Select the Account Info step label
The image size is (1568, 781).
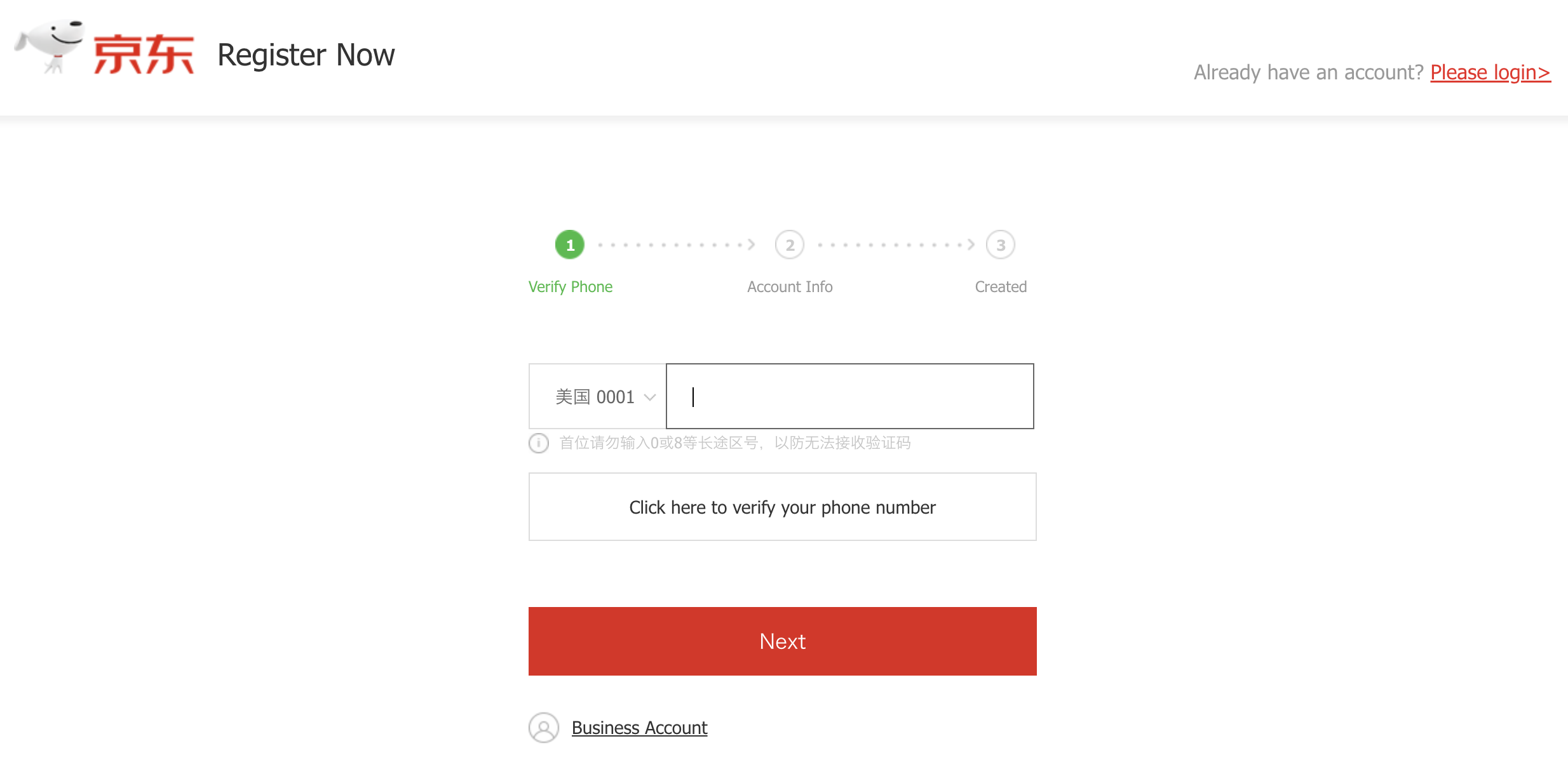789,286
